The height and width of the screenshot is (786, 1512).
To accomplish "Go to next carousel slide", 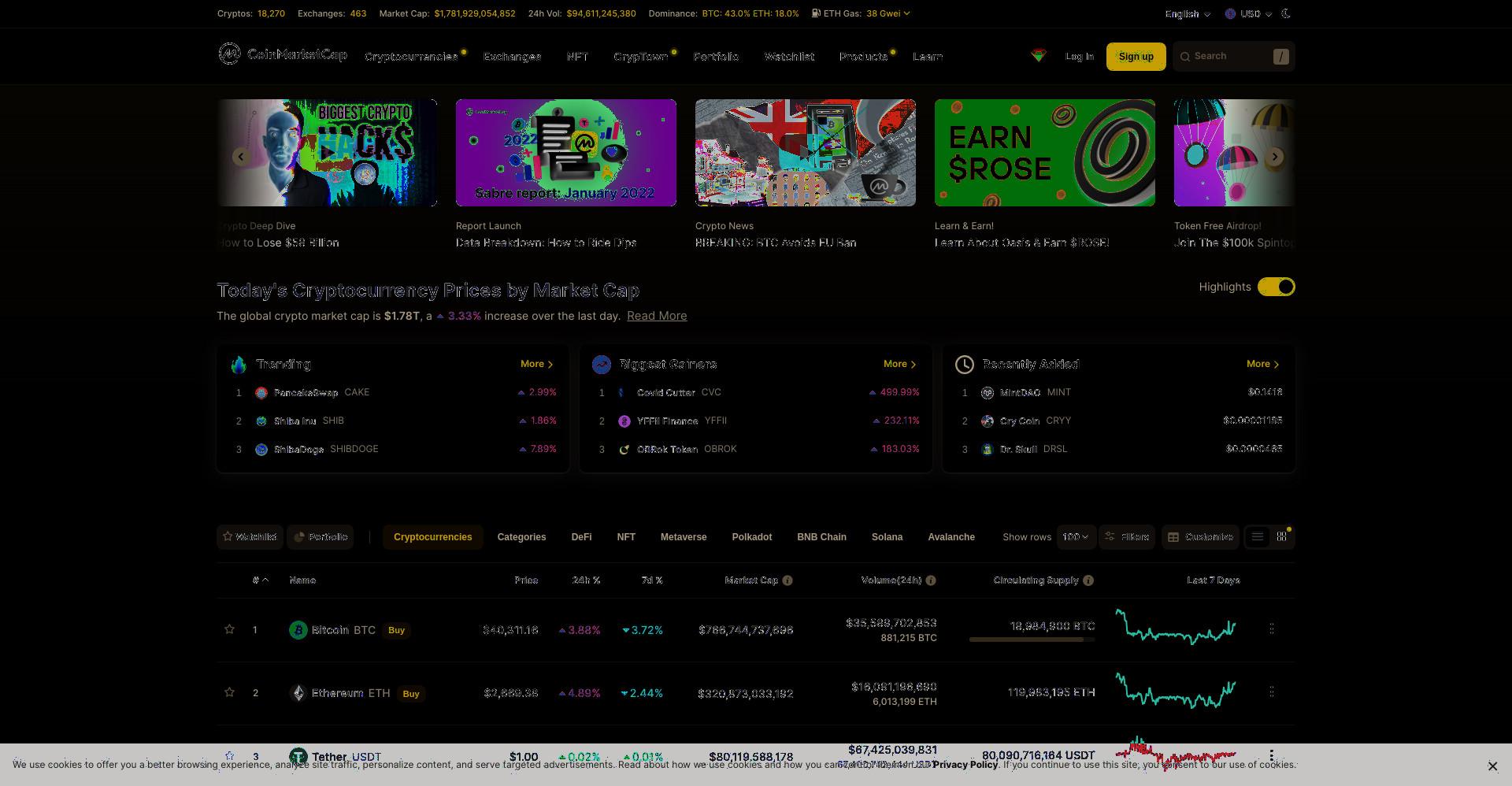I will click(x=1274, y=157).
